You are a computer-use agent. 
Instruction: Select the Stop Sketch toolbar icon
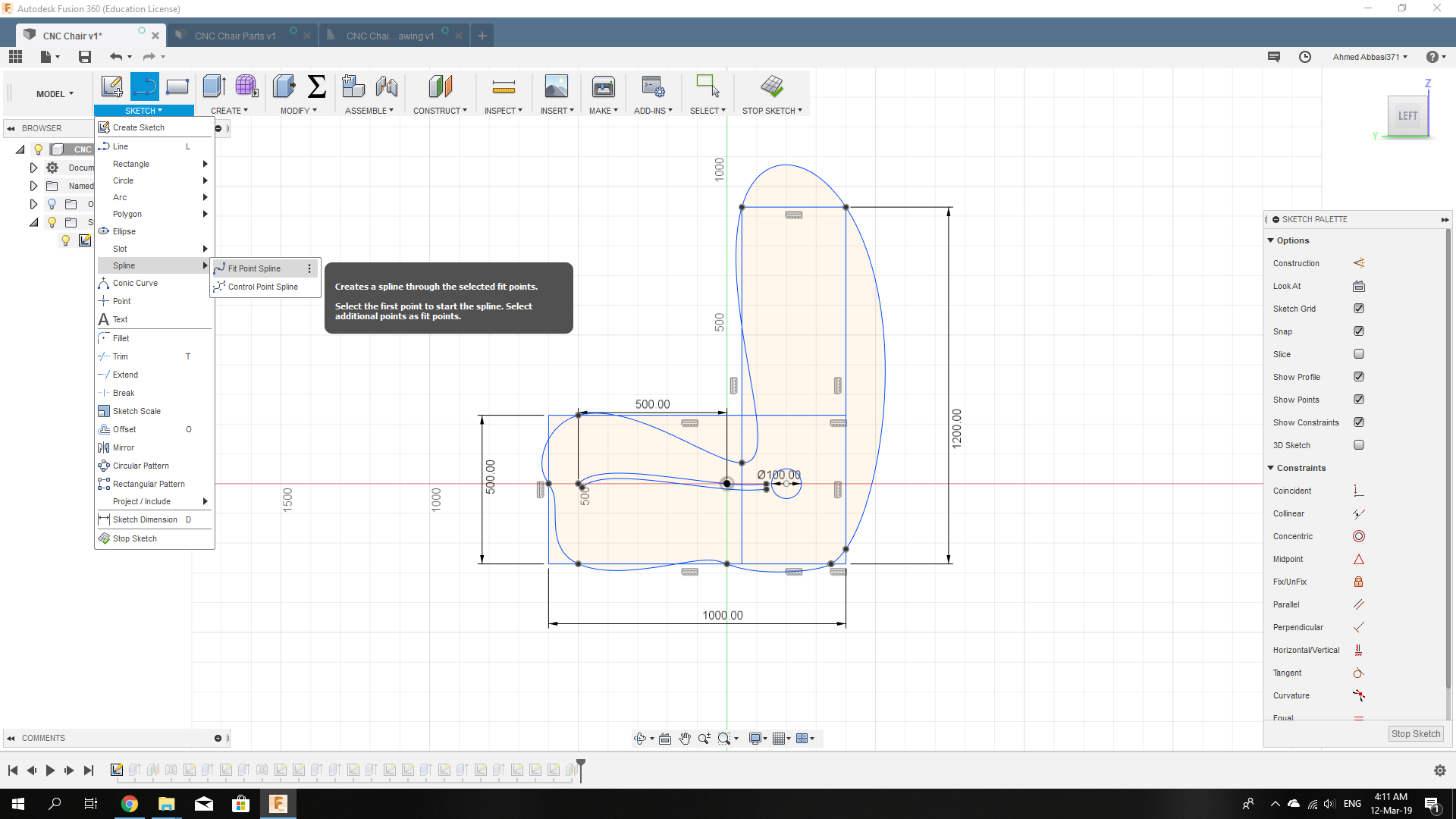point(772,87)
